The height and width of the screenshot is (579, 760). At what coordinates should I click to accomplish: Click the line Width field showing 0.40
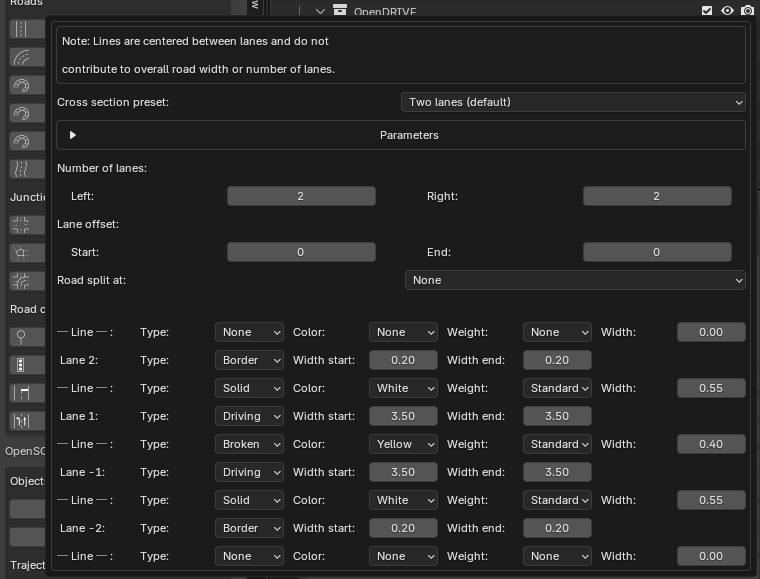711,444
